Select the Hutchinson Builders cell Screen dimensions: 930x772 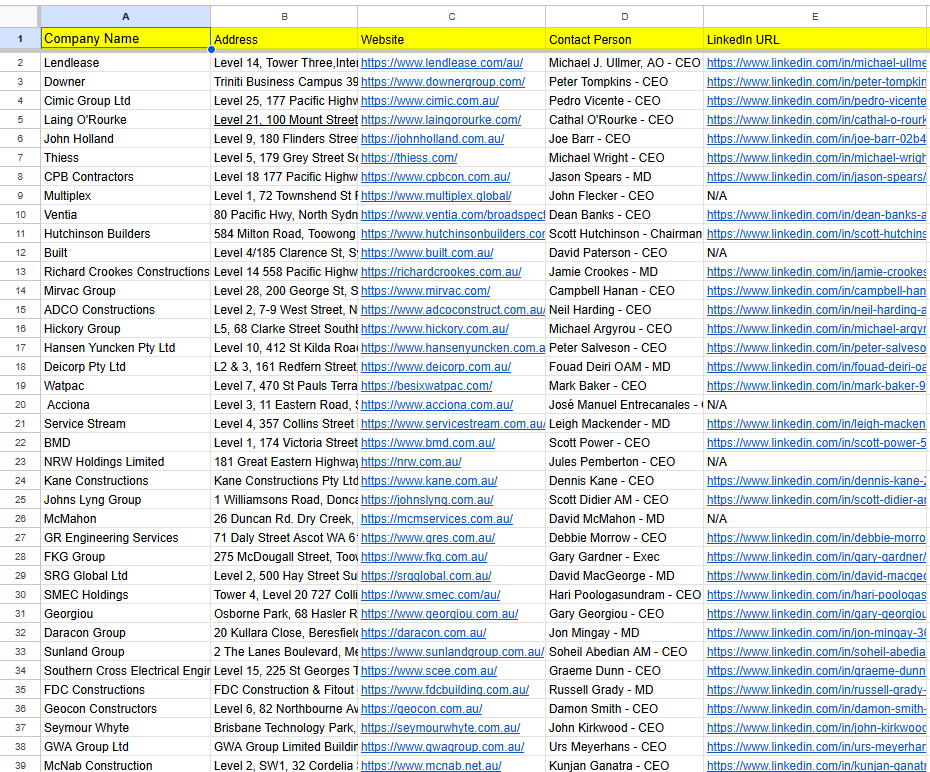[x=125, y=234]
